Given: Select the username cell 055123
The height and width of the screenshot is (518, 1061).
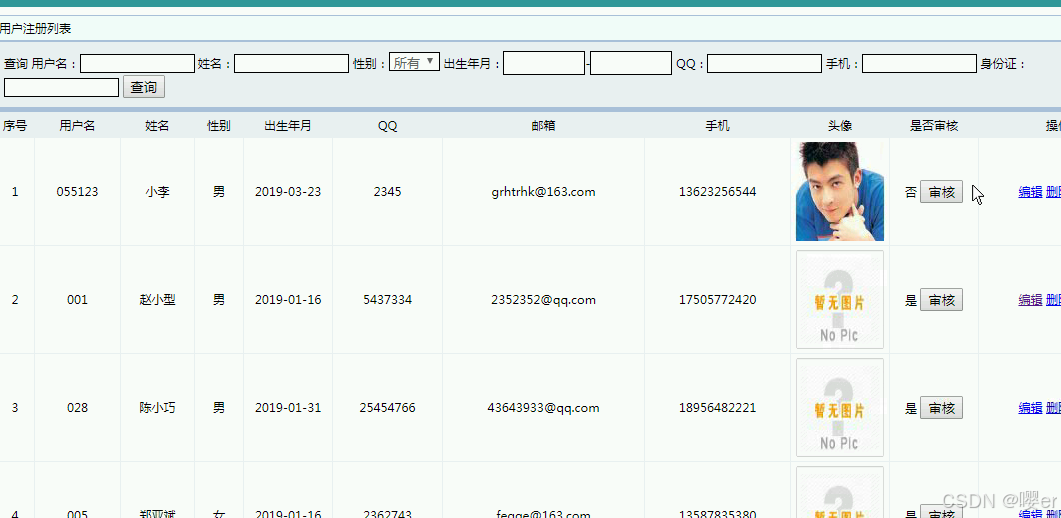Looking at the screenshot, I should pos(77,192).
